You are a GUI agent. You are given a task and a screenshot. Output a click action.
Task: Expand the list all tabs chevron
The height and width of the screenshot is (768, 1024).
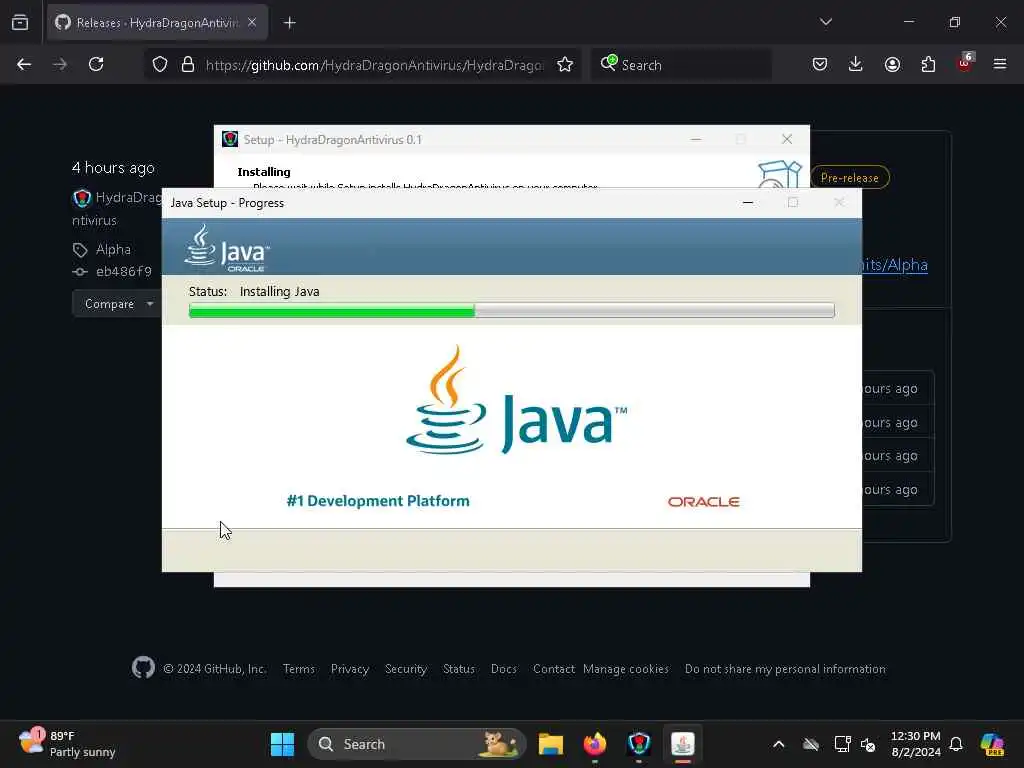click(826, 22)
